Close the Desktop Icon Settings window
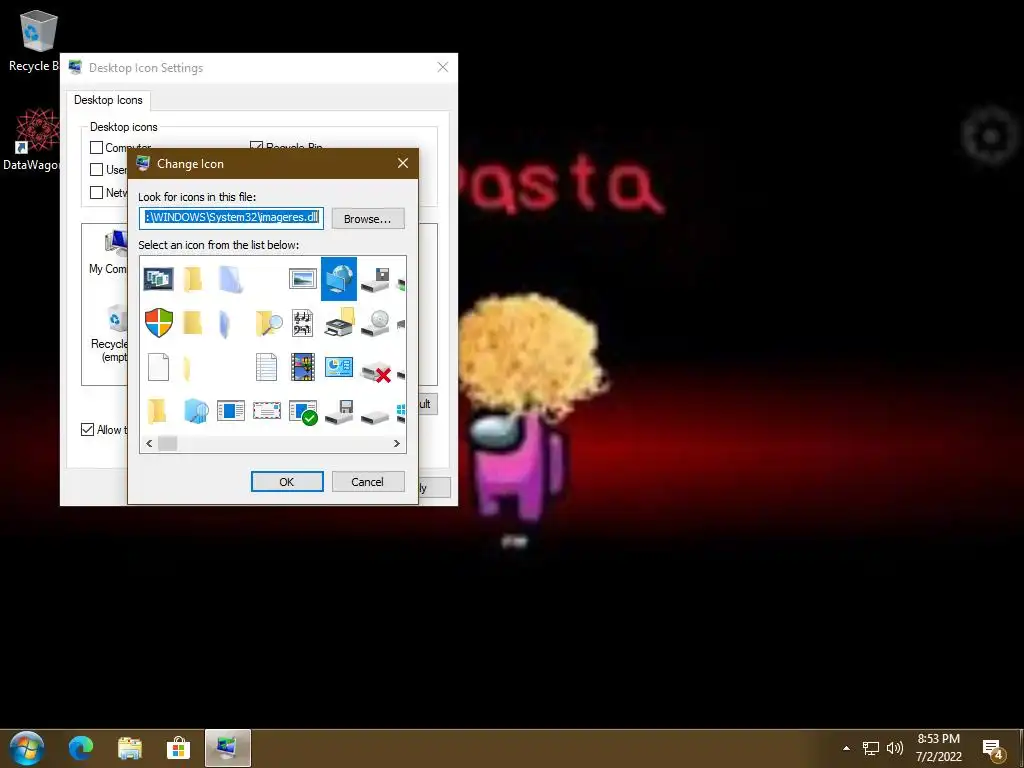Viewport: 1024px width, 768px height. pos(443,67)
